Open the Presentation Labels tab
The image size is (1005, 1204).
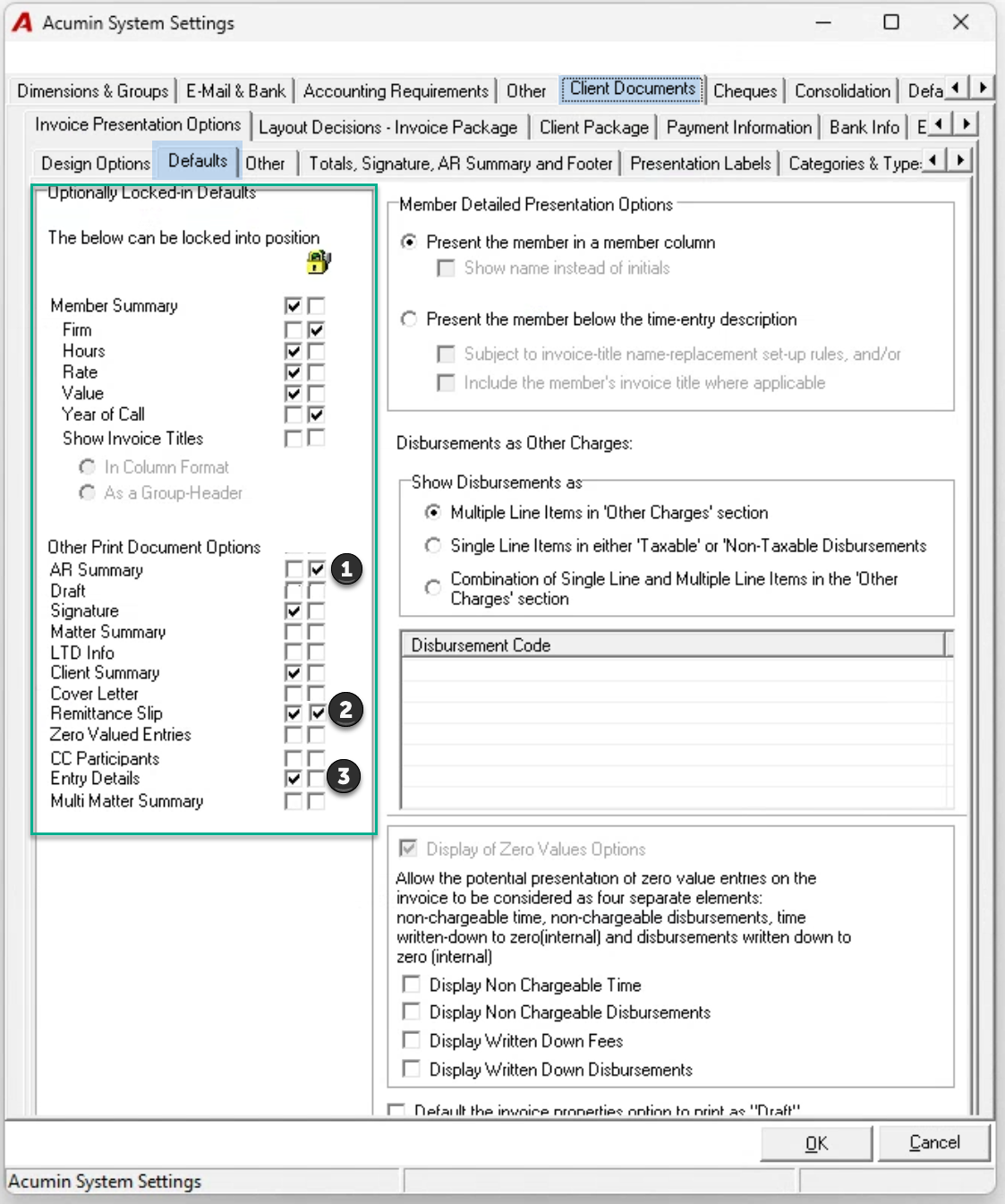700,163
